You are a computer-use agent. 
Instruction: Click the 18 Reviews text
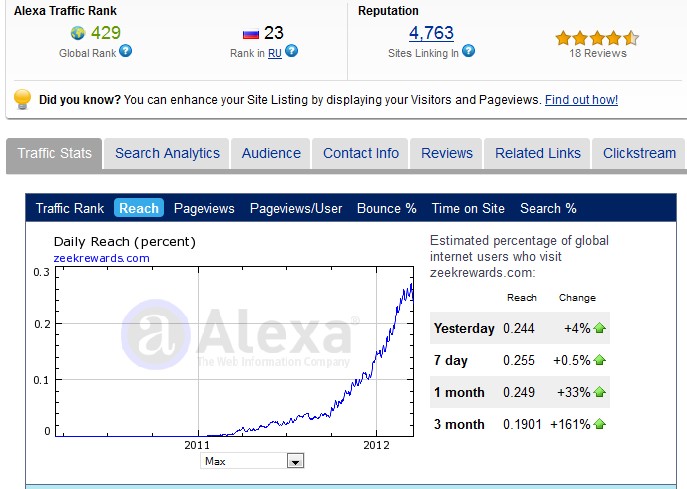coord(598,53)
